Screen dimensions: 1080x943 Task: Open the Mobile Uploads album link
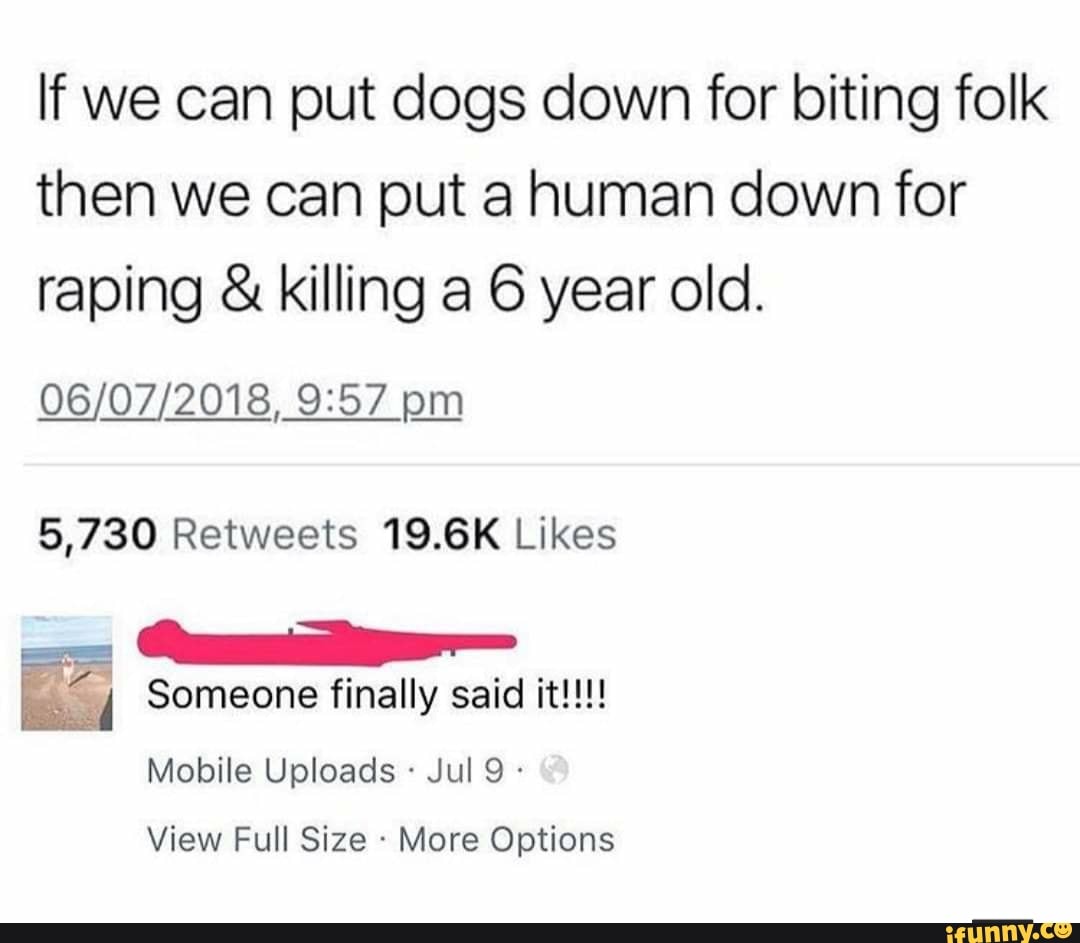[x=271, y=770]
